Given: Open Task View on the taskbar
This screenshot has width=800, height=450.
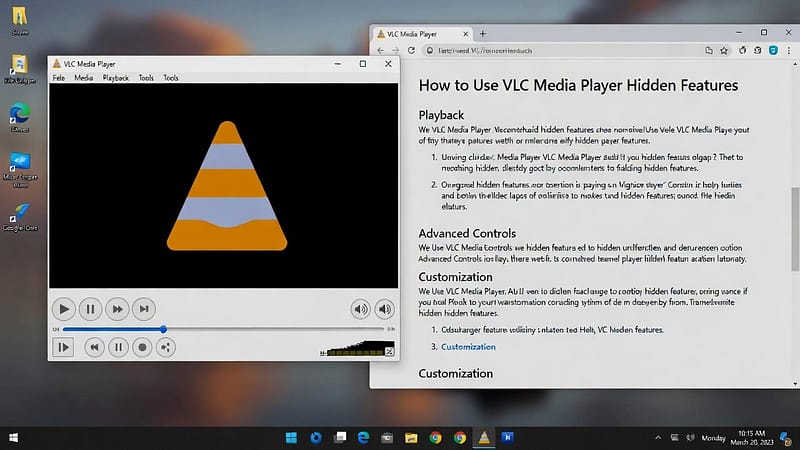Looking at the screenshot, I should click(340, 438).
